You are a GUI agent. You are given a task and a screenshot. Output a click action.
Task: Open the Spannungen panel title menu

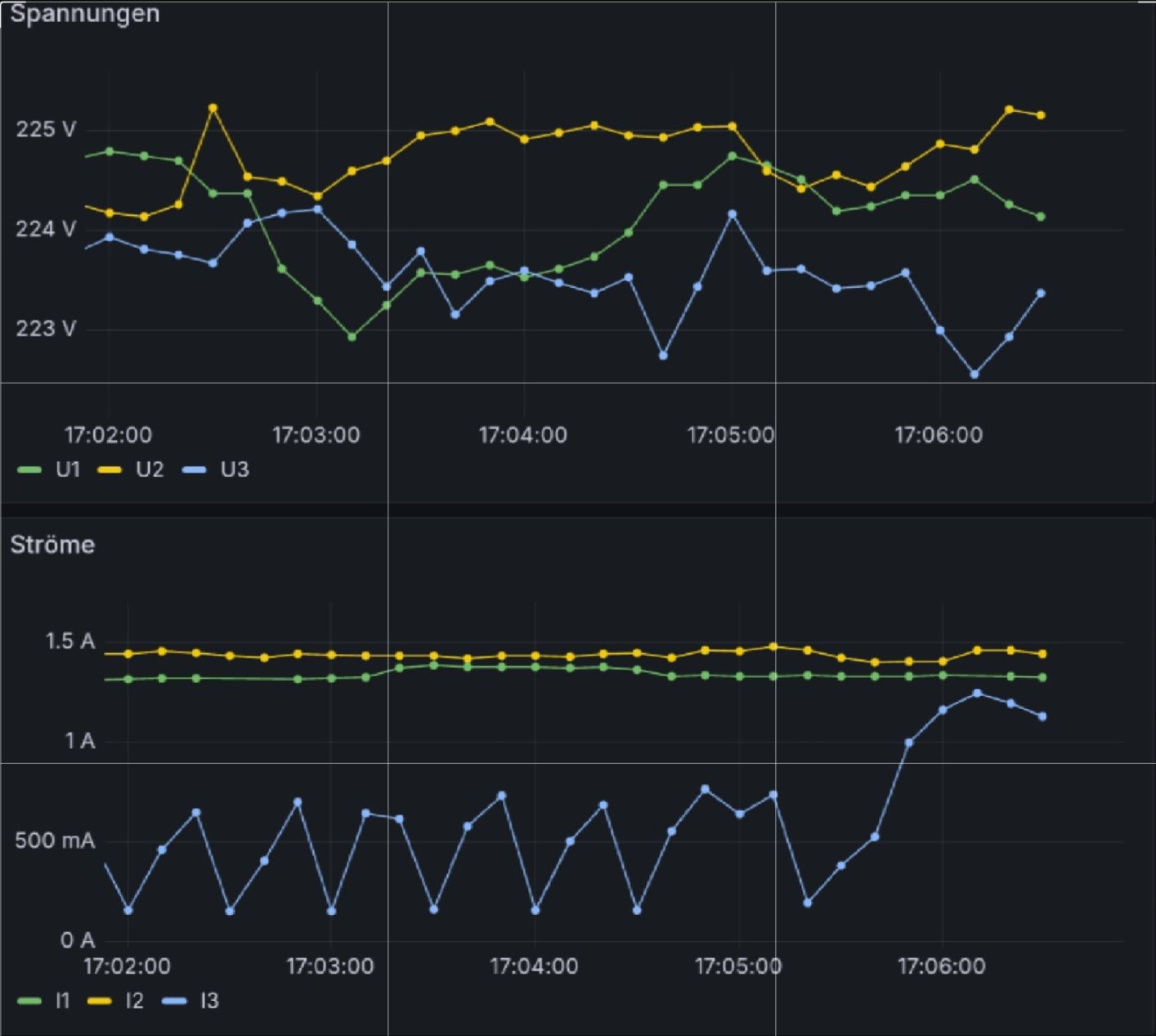[x=84, y=14]
